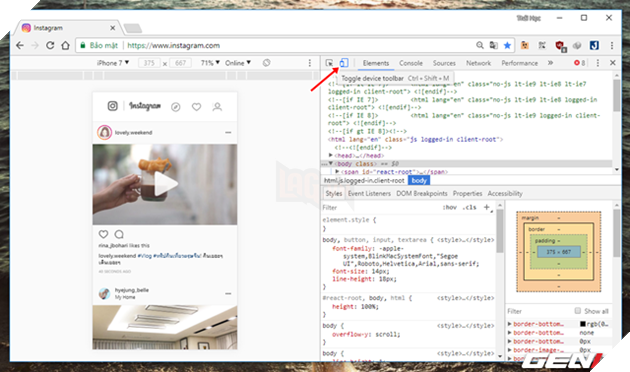
Task: Open lovely.weekend profile avatar
Action: (x=104, y=133)
